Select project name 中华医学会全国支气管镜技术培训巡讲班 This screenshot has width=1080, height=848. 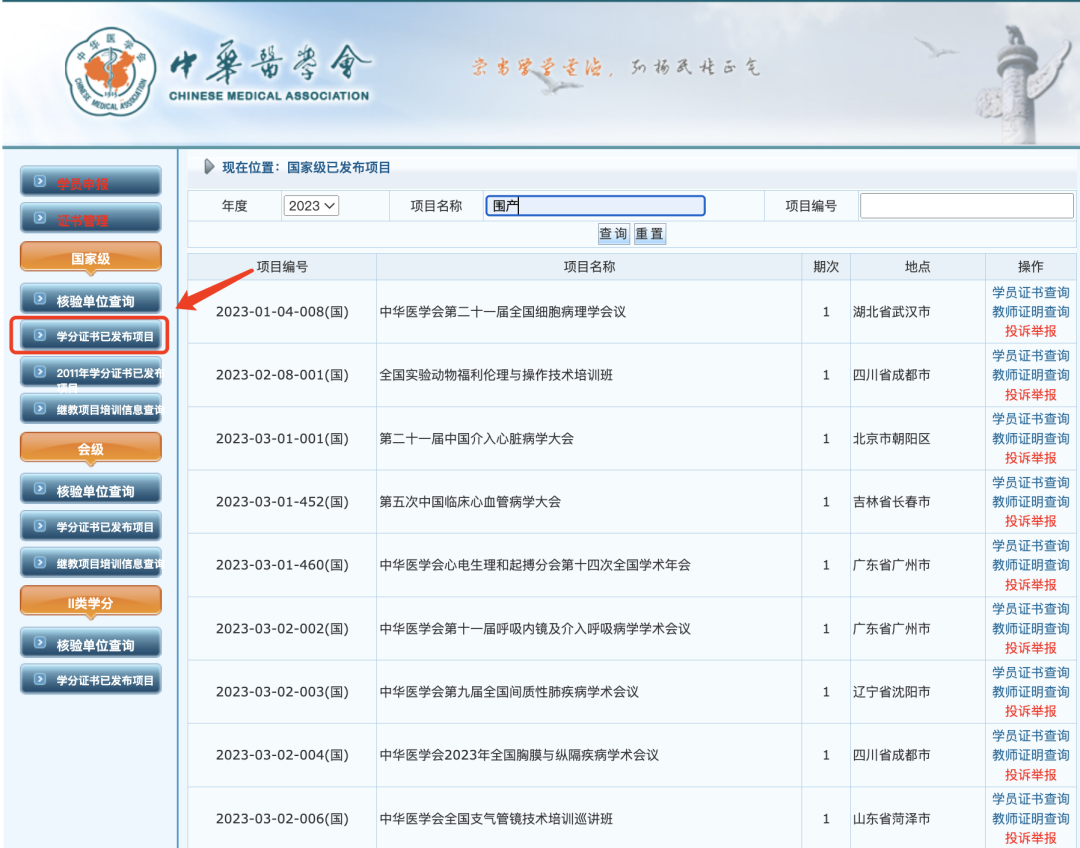tap(496, 818)
